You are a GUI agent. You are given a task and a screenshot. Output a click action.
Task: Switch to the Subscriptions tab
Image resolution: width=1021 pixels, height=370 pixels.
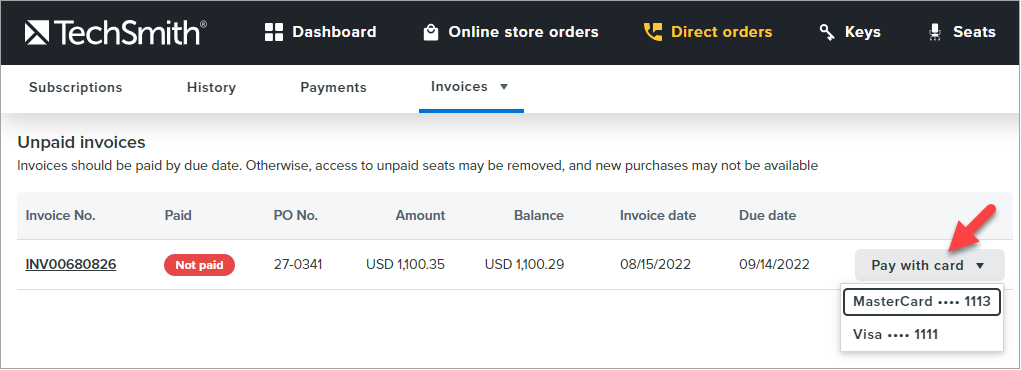tap(76, 87)
